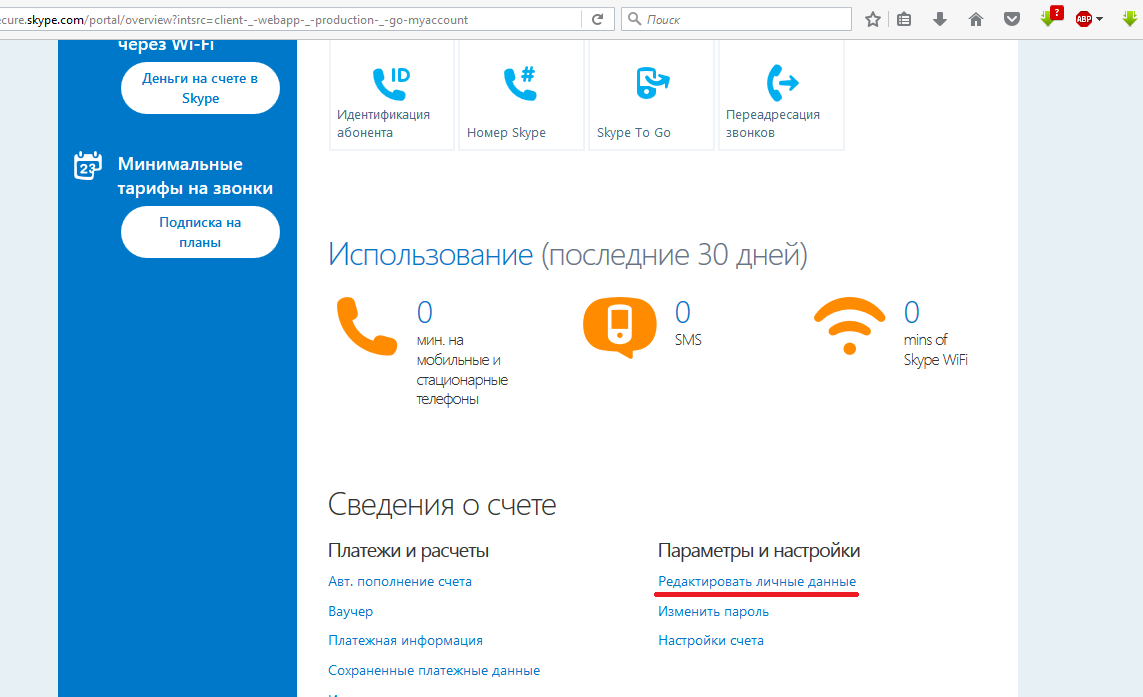This screenshot has width=1143, height=697.
Task: Click the Pocket icon in the toolbar
Action: tap(1012, 19)
